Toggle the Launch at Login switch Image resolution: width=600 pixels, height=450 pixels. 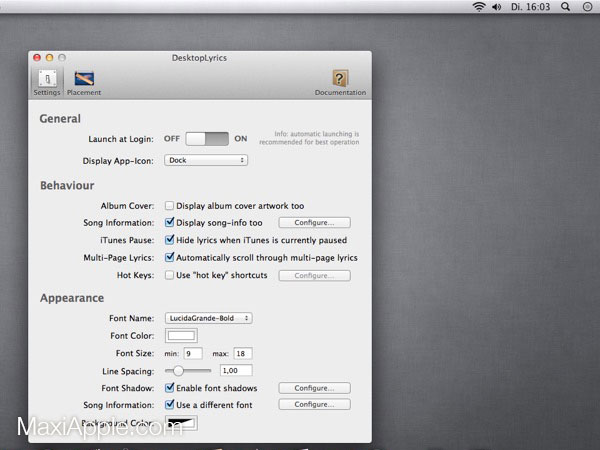click(207, 139)
